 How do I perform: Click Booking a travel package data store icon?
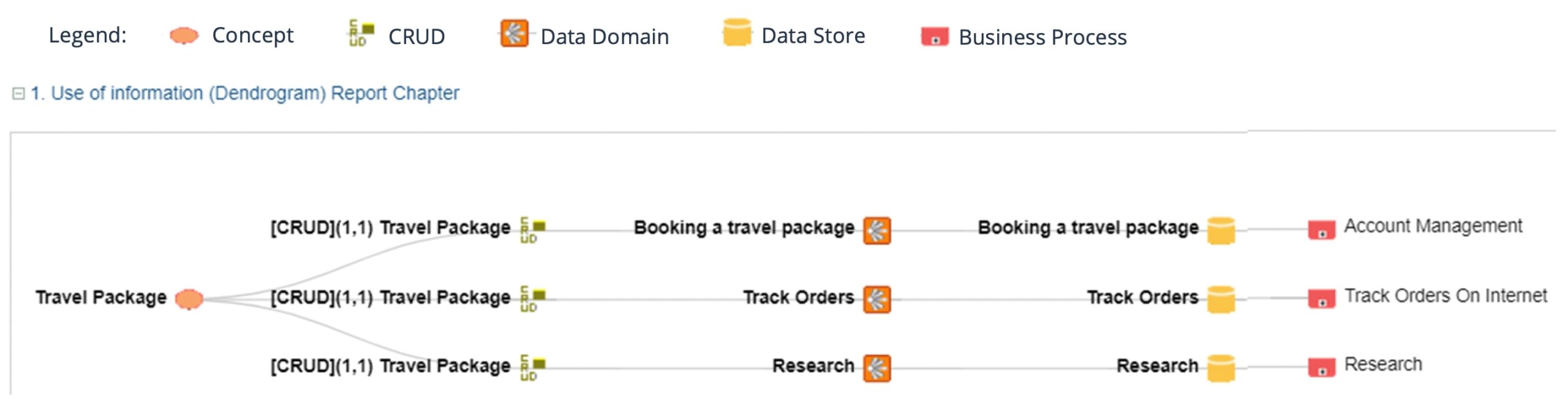(1221, 231)
